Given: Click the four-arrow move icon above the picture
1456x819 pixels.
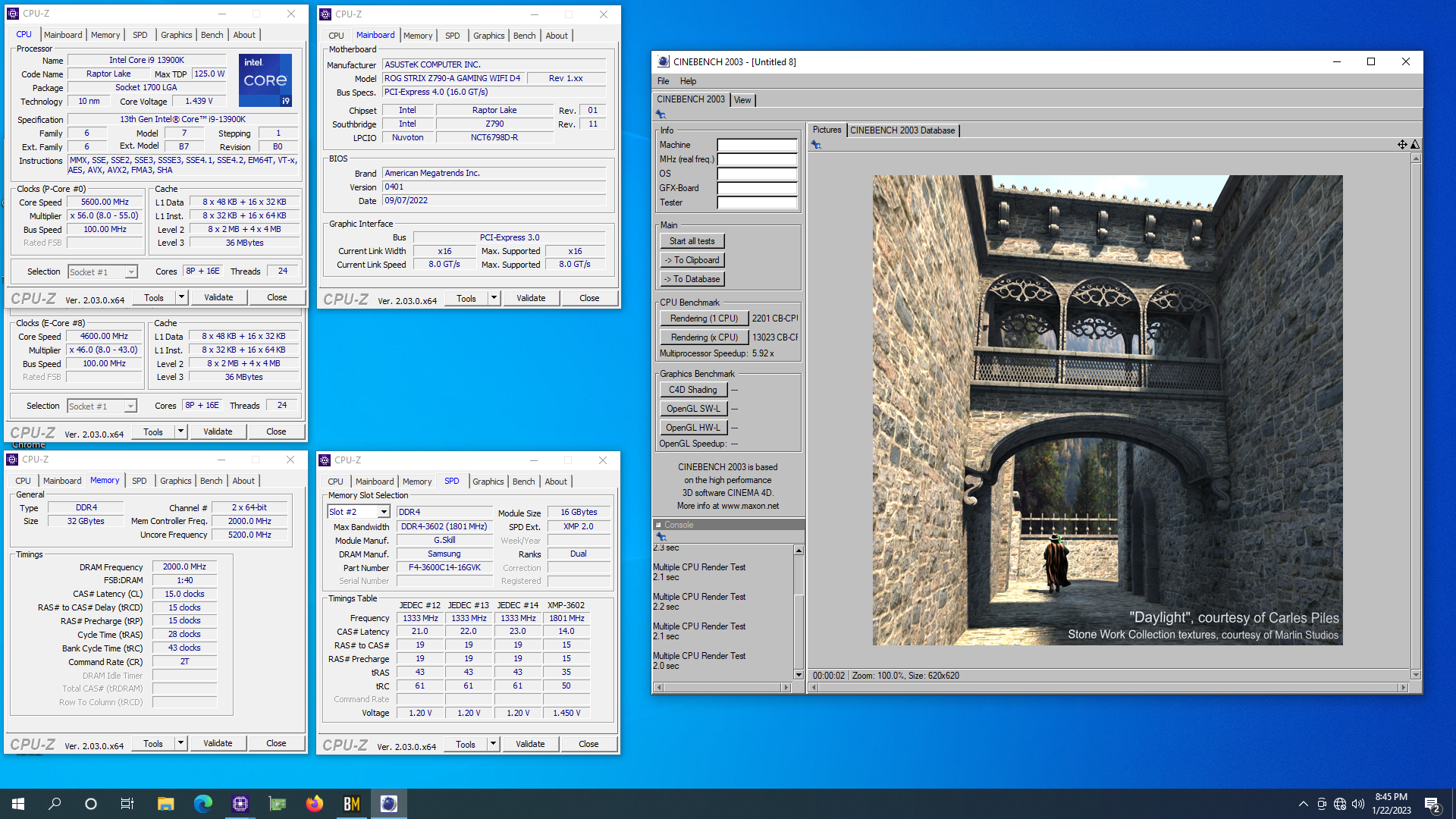Looking at the screenshot, I should [1402, 144].
